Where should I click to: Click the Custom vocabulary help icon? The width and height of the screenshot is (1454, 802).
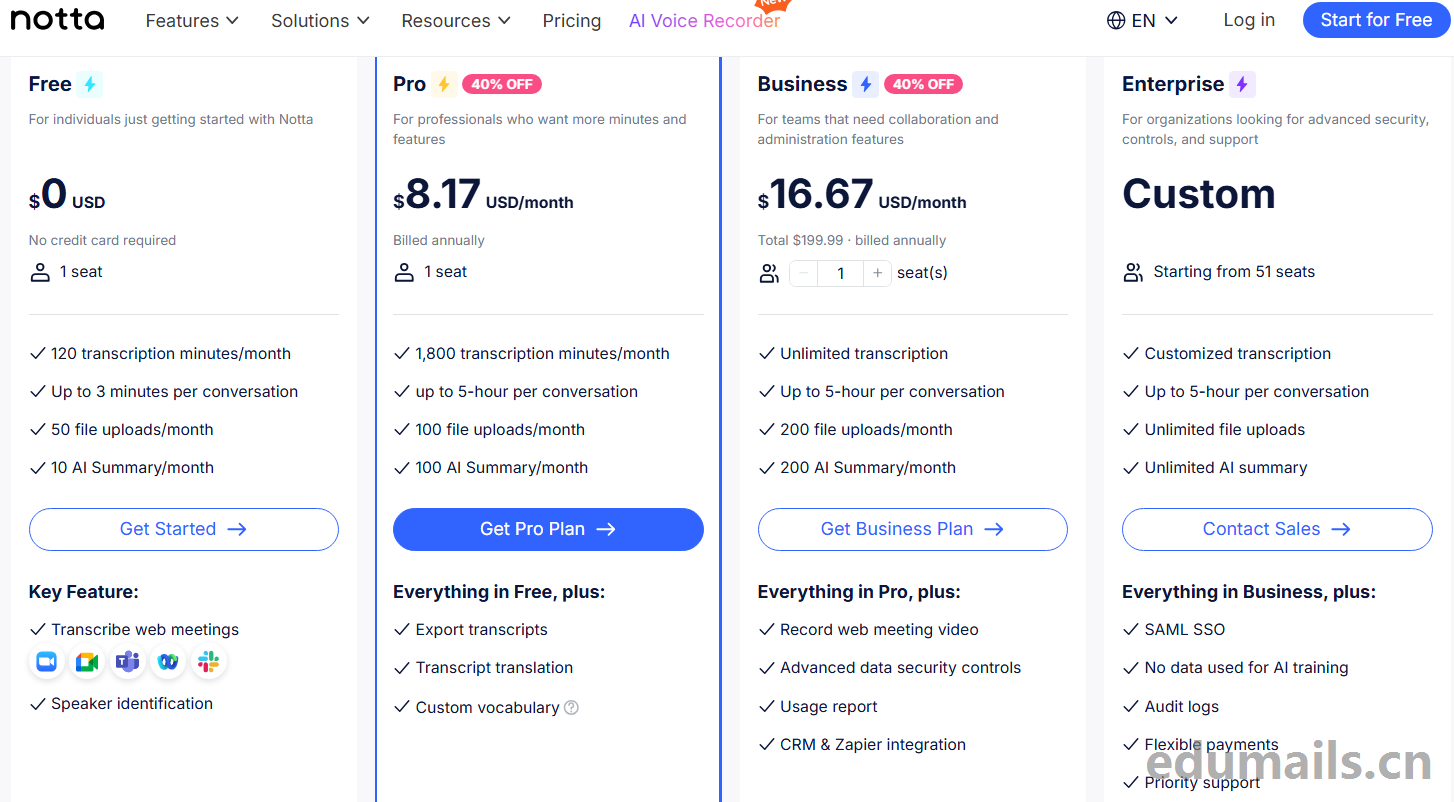[x=571, y=708]
